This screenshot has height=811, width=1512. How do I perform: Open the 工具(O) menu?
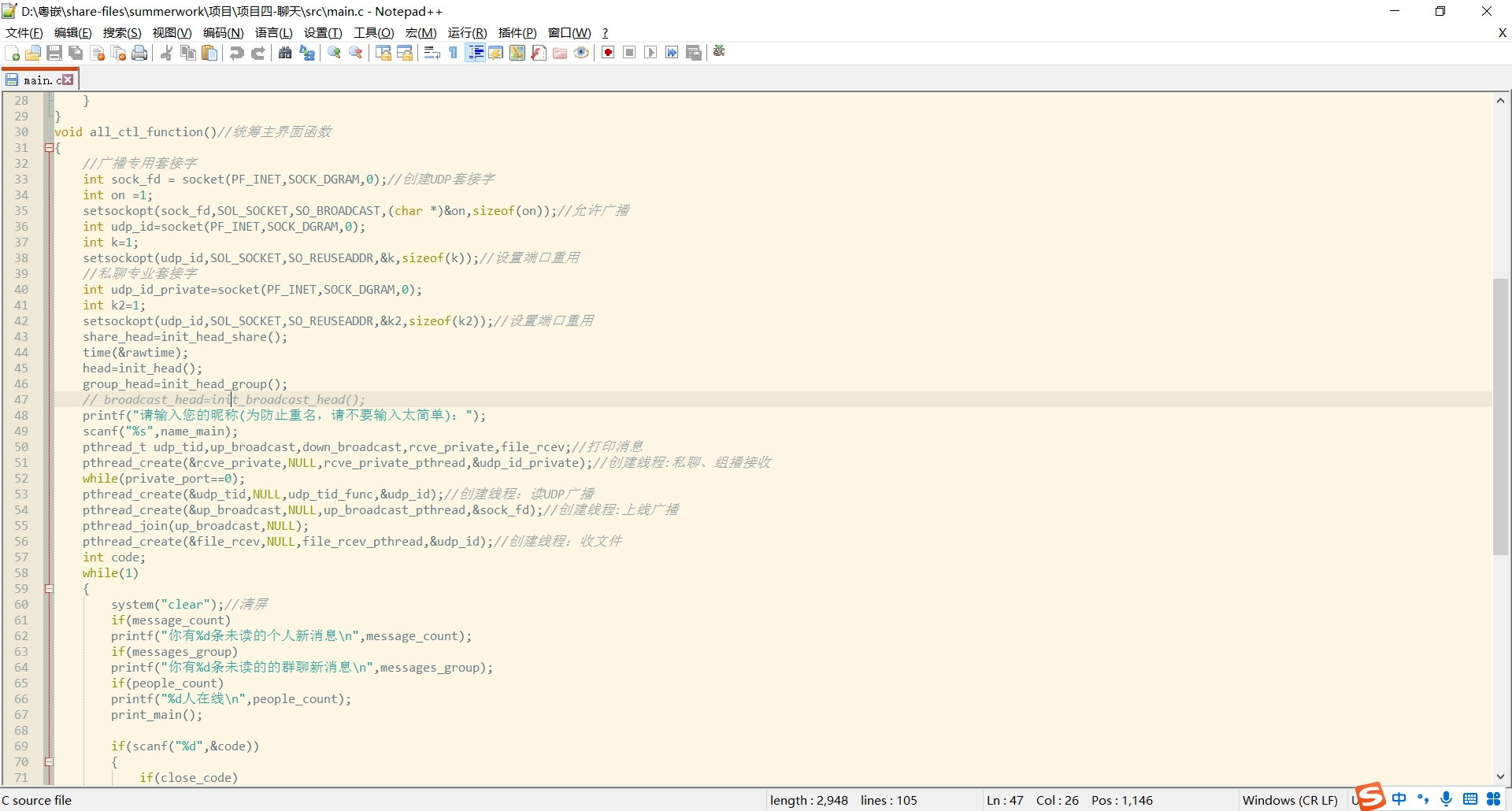coord(374,33)
